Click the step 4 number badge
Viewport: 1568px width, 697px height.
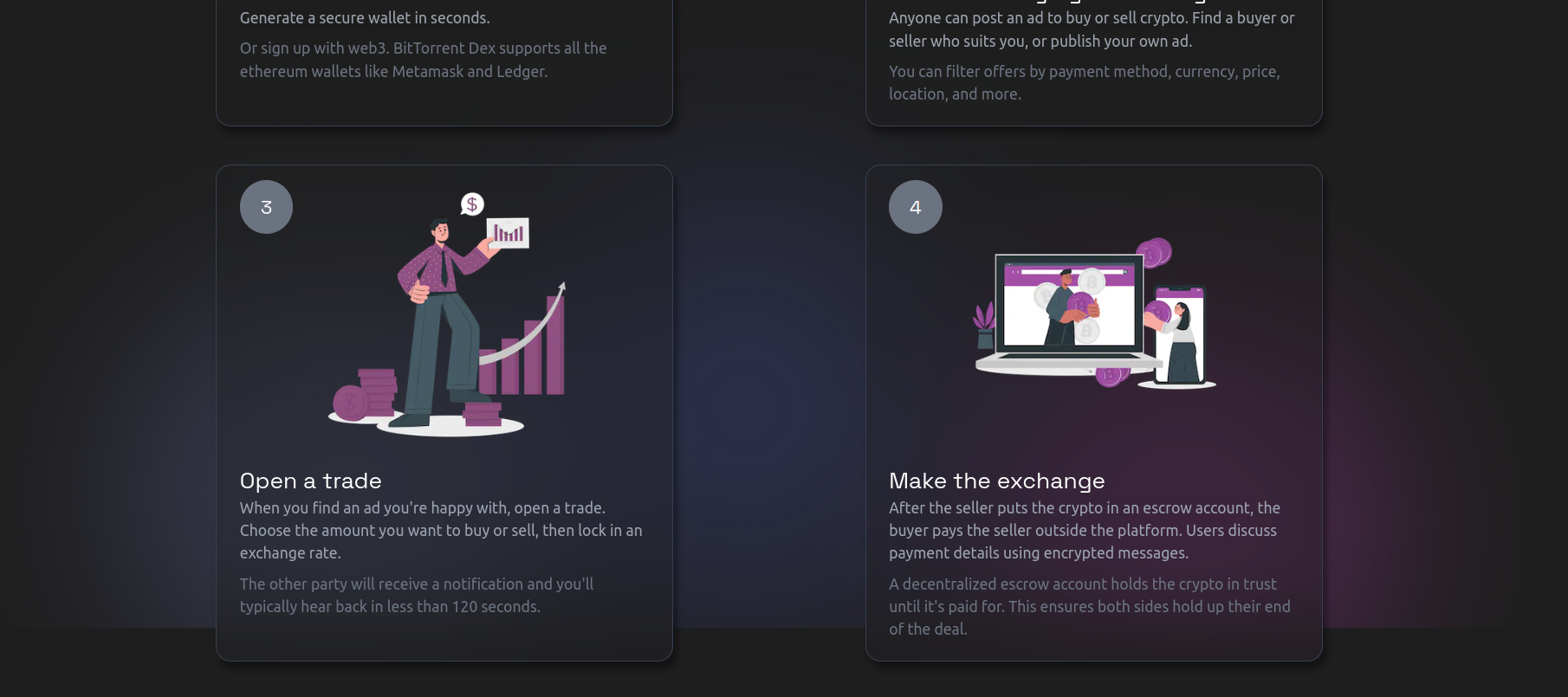pos(916,207)
